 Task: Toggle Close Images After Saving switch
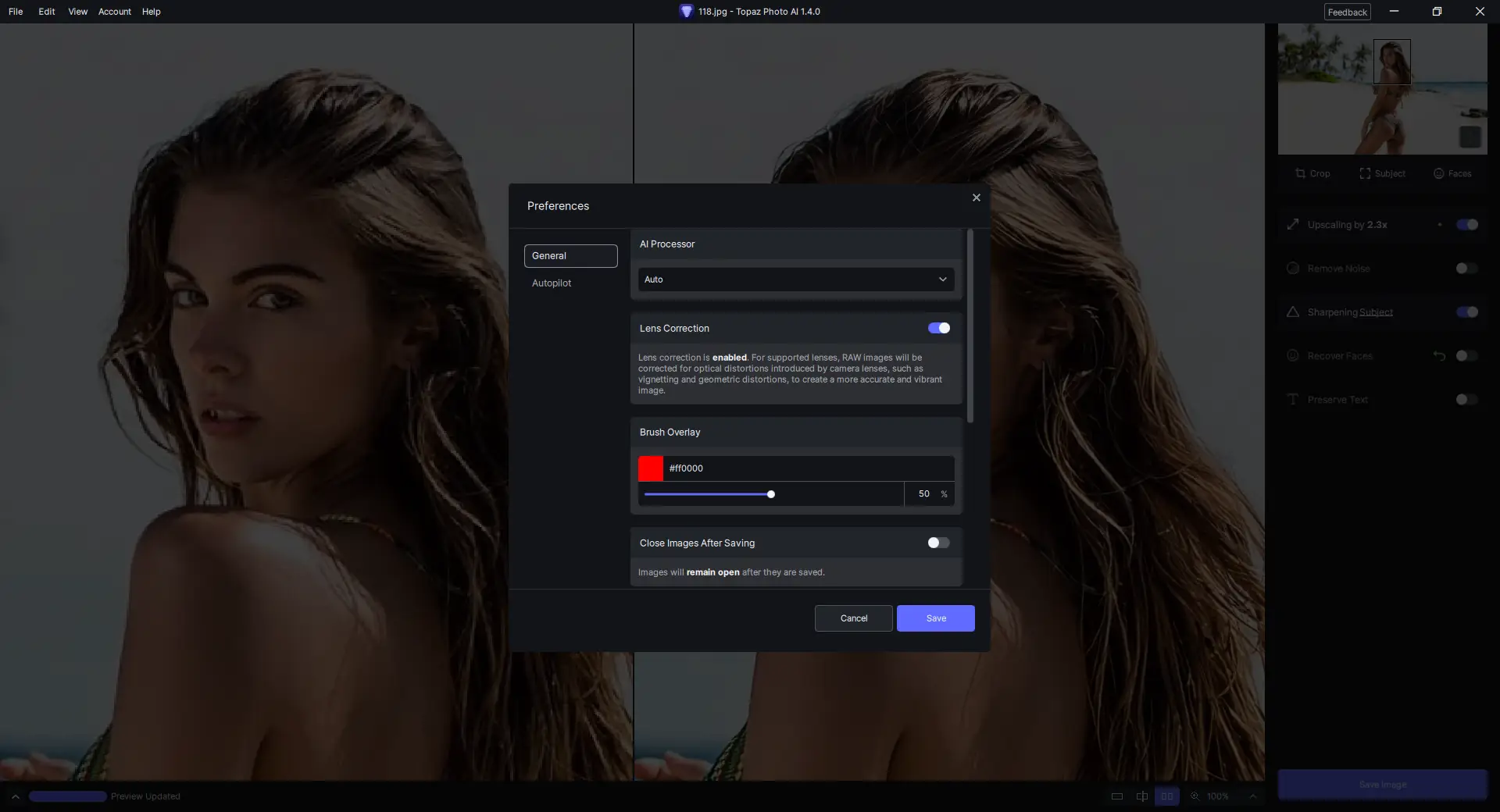pos(939,543)
